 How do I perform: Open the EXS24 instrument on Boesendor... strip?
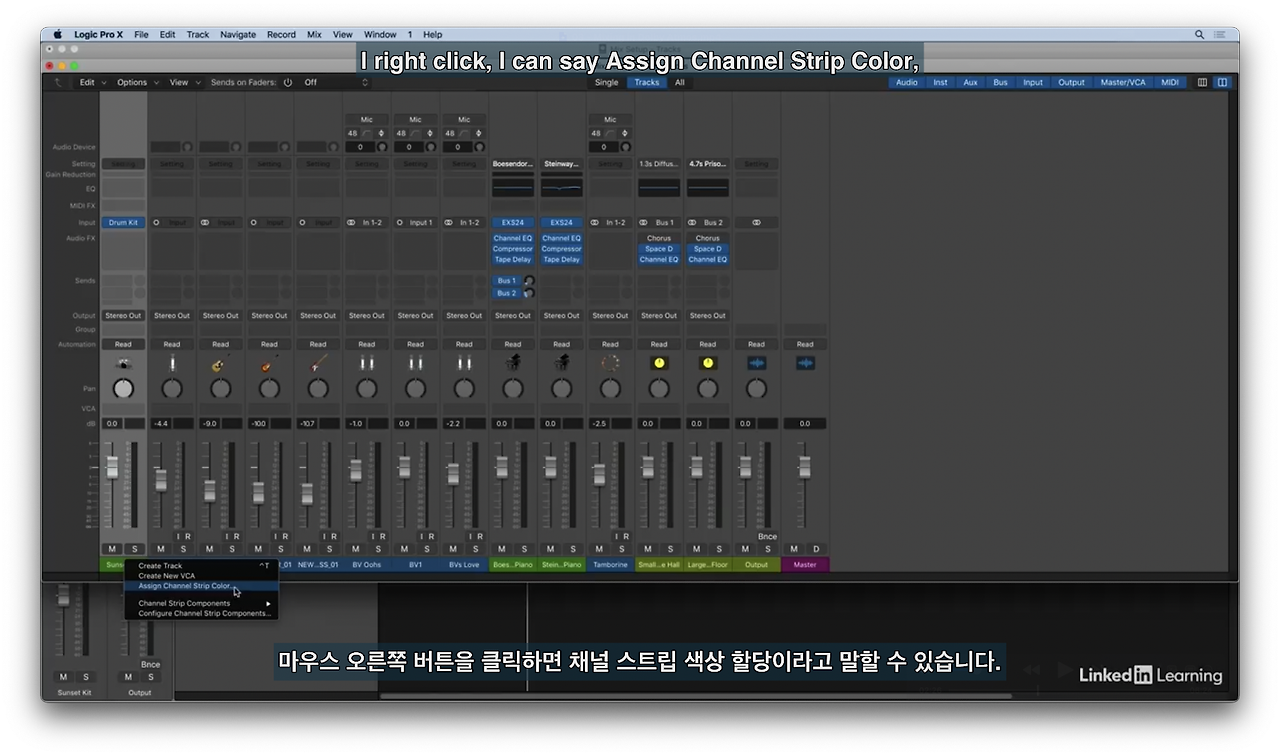point(513,223)
